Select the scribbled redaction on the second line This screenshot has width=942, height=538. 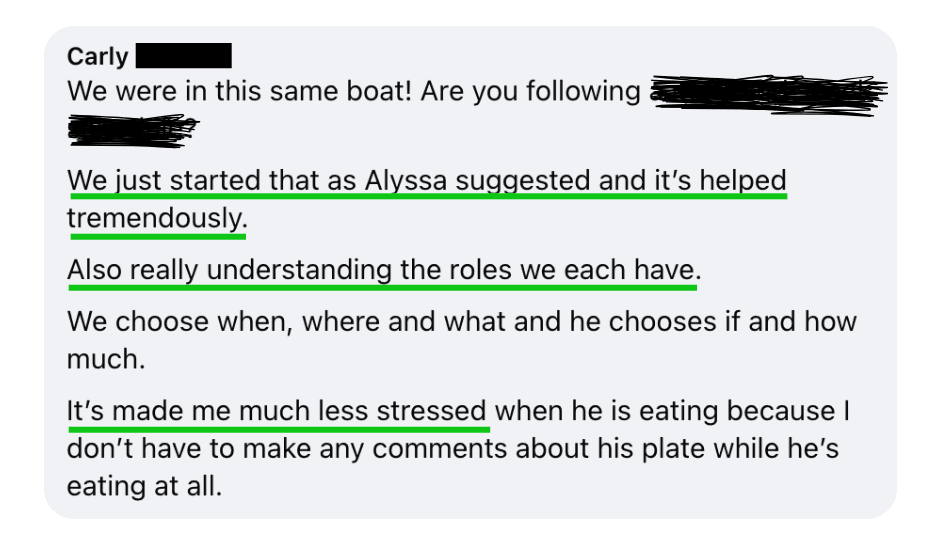(x=132, y=131)
